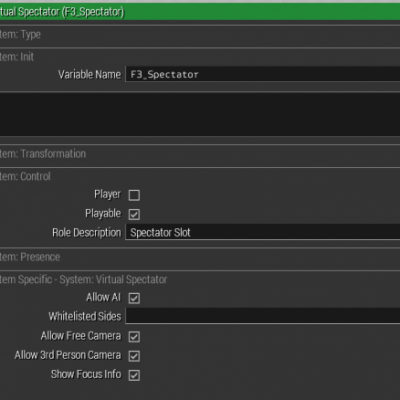Collapse the Init section header

[x=200, y=57]
